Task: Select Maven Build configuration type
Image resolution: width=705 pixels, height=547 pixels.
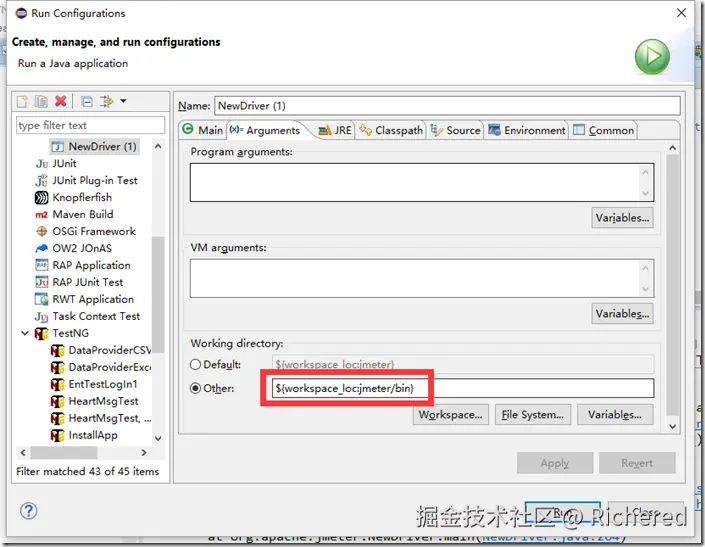Action: click(x=83, y=214)
